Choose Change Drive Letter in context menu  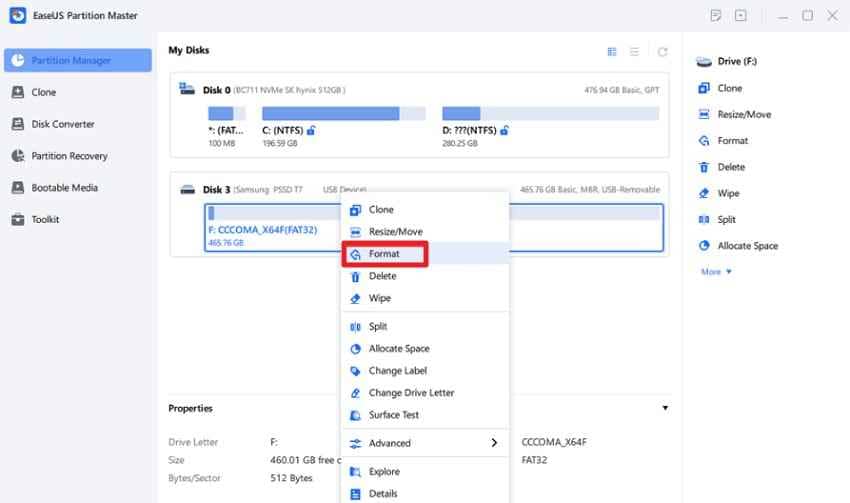425,392
